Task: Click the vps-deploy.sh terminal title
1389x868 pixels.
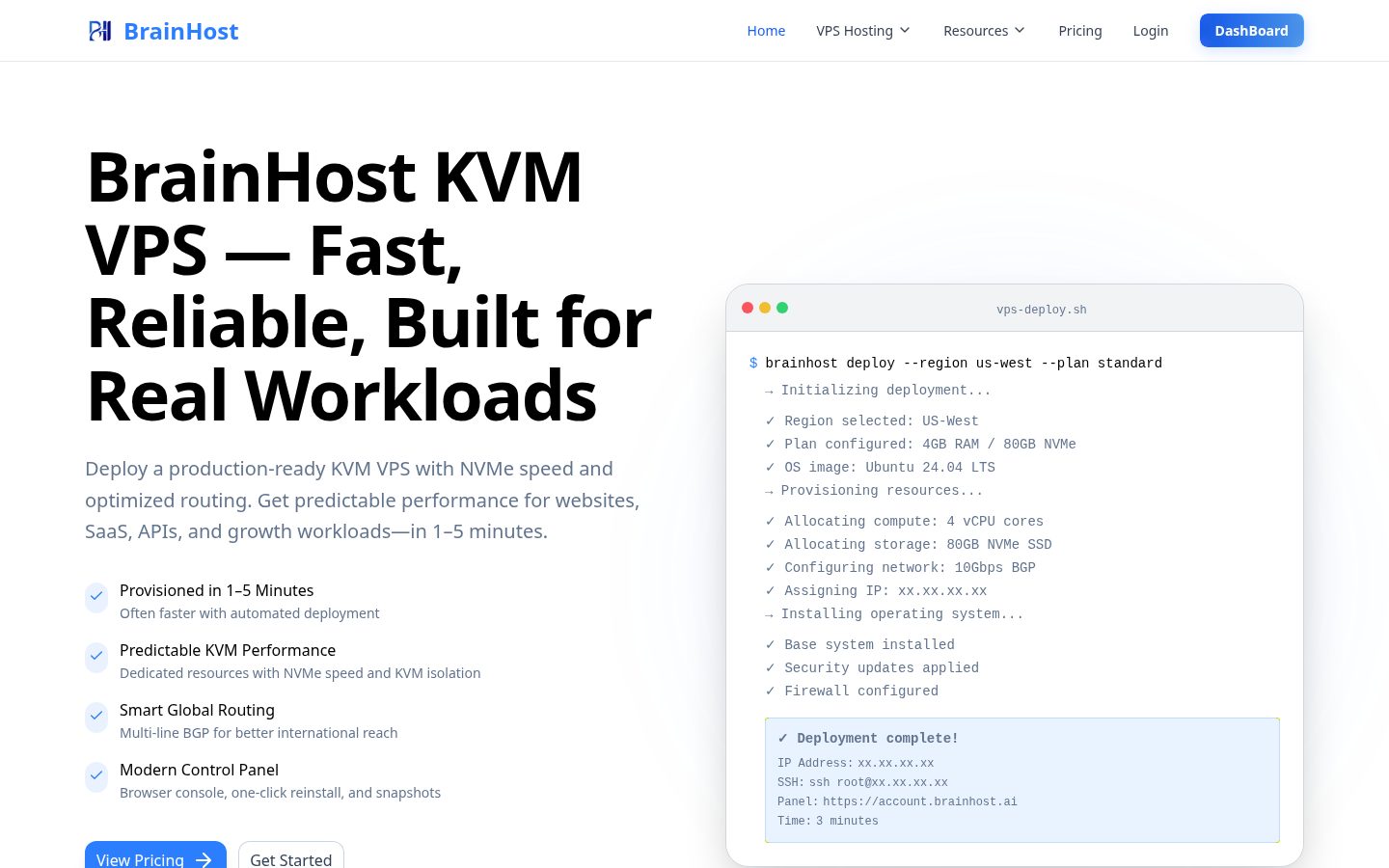Action: [x=1042, y=310]
